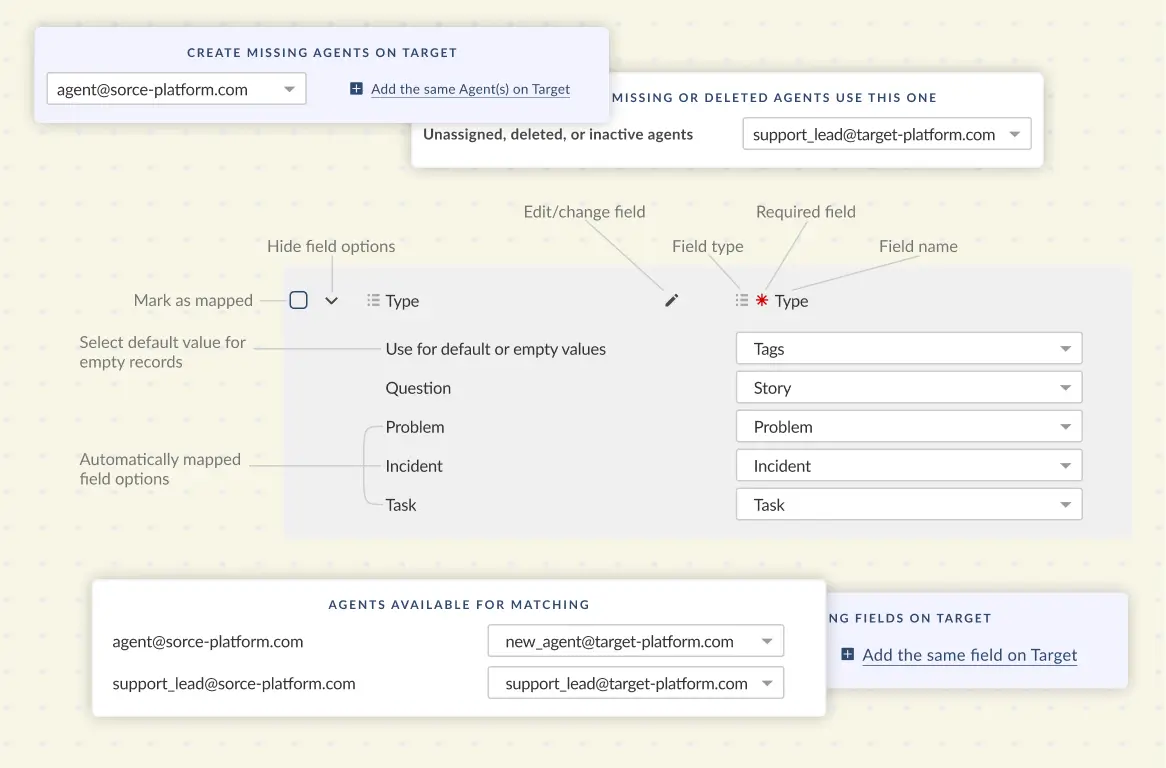This screenshot has height=768, width=1166.
Task: Open the Task mapping dropdown
Action: click(909, 505)
